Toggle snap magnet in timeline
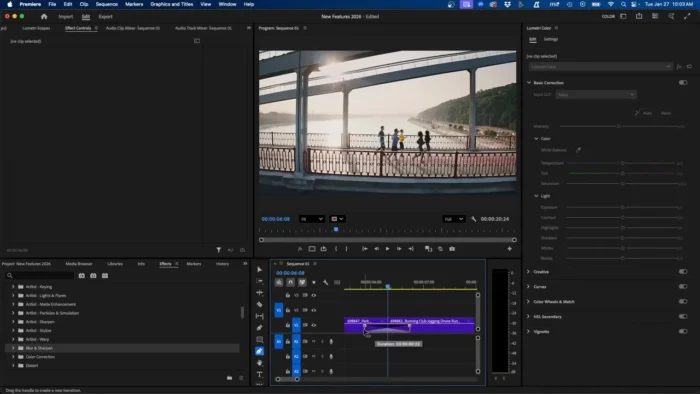700x394 pixels. click(x=291, y=282)
